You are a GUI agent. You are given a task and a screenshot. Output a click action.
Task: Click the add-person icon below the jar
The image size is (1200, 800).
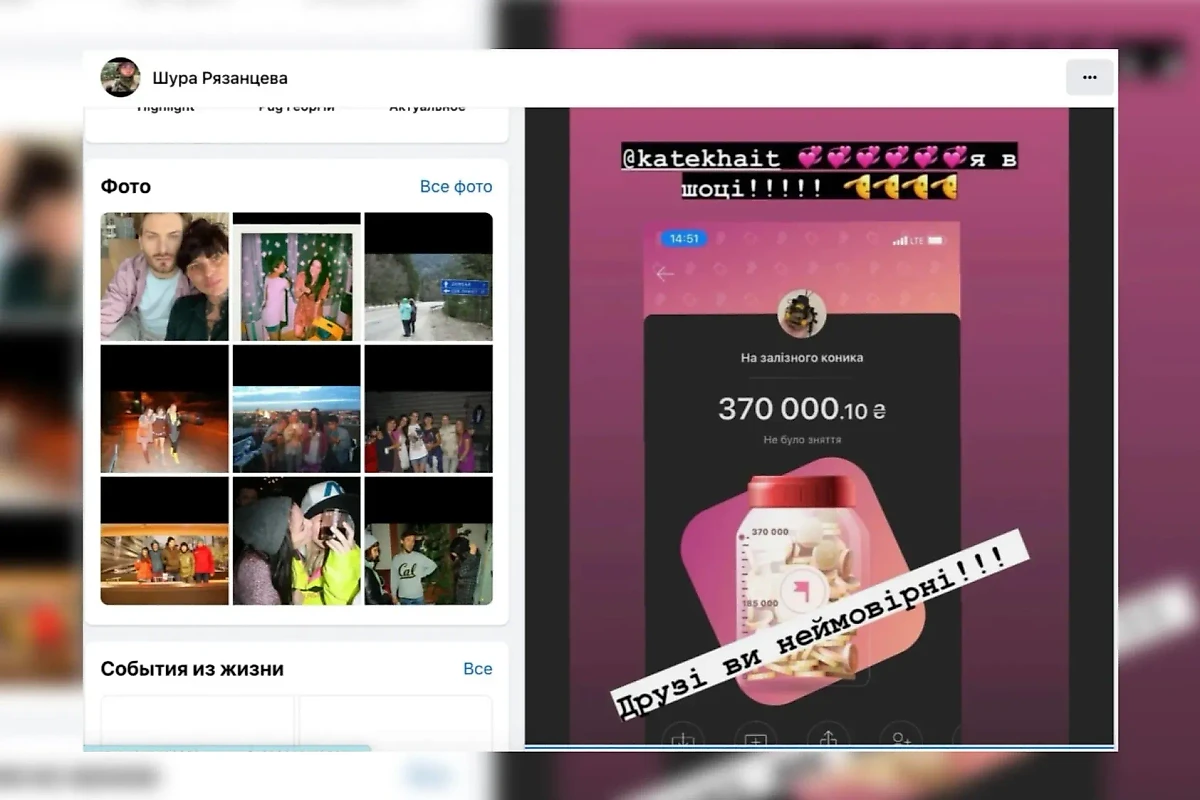tap(900, 738)
